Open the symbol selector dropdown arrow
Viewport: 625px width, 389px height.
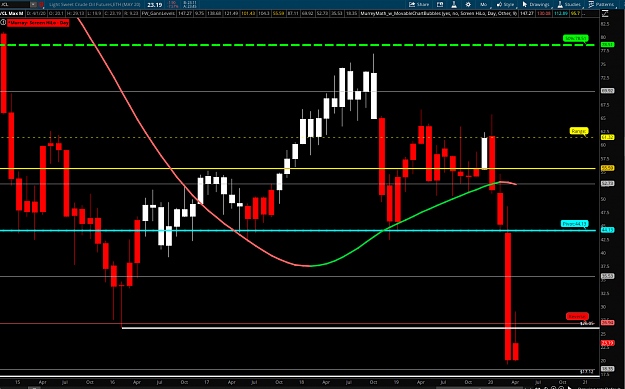[x=33, y=4]
